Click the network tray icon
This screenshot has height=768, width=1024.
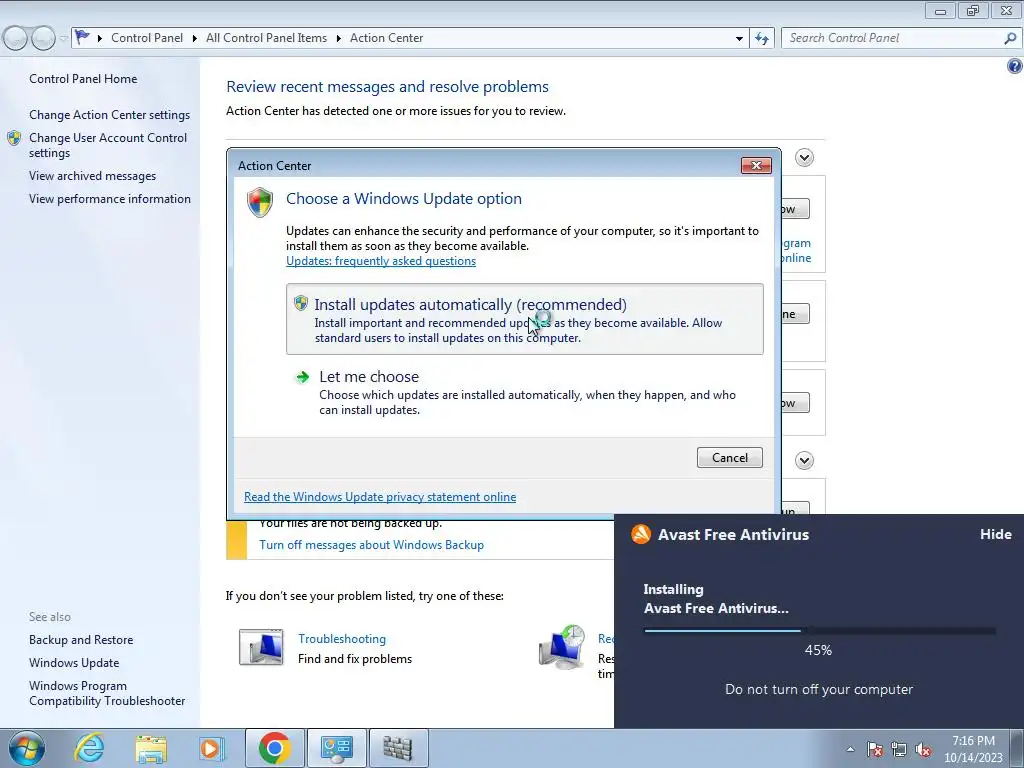tap(899, 749)
